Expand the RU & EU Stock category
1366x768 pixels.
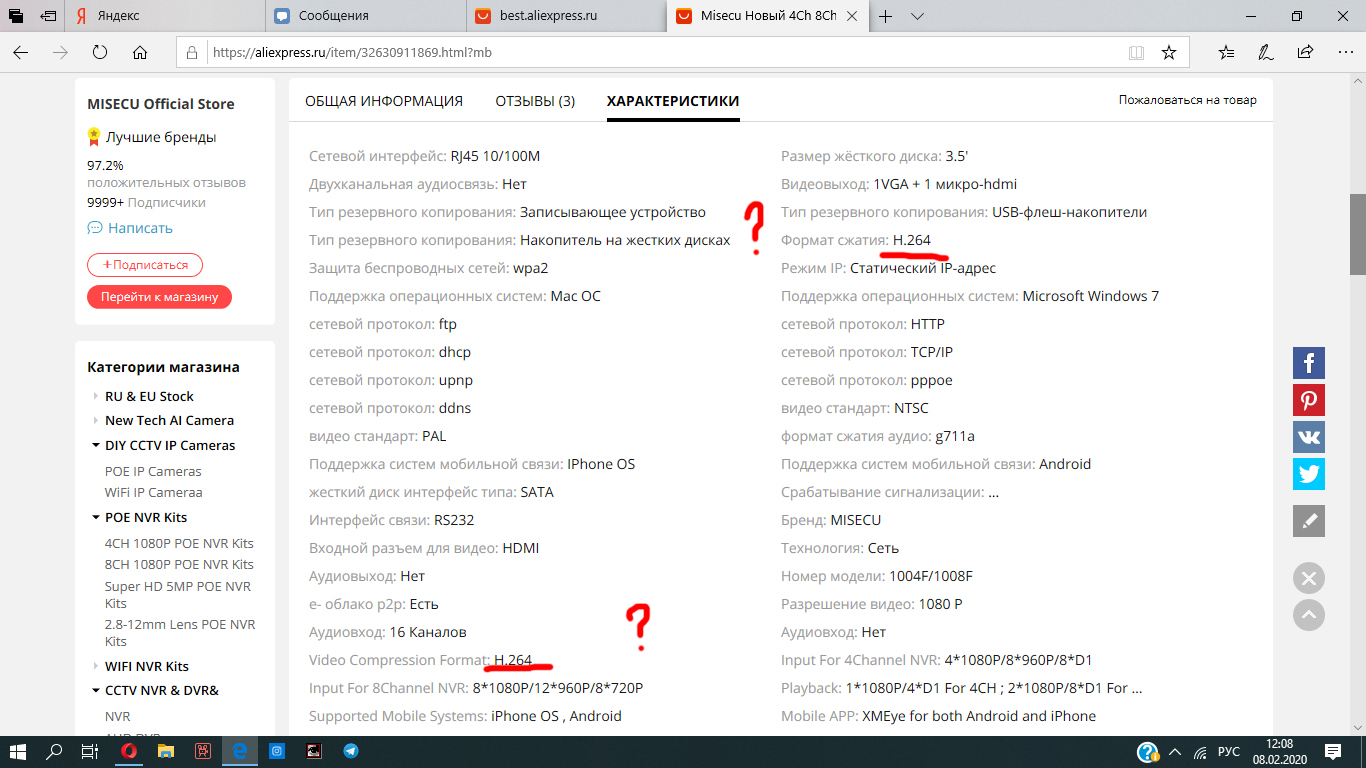click(x=96, y=397)
